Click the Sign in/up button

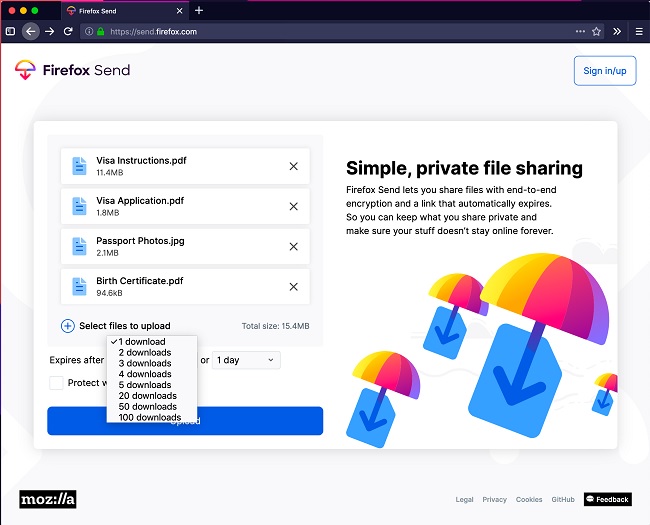605,71
